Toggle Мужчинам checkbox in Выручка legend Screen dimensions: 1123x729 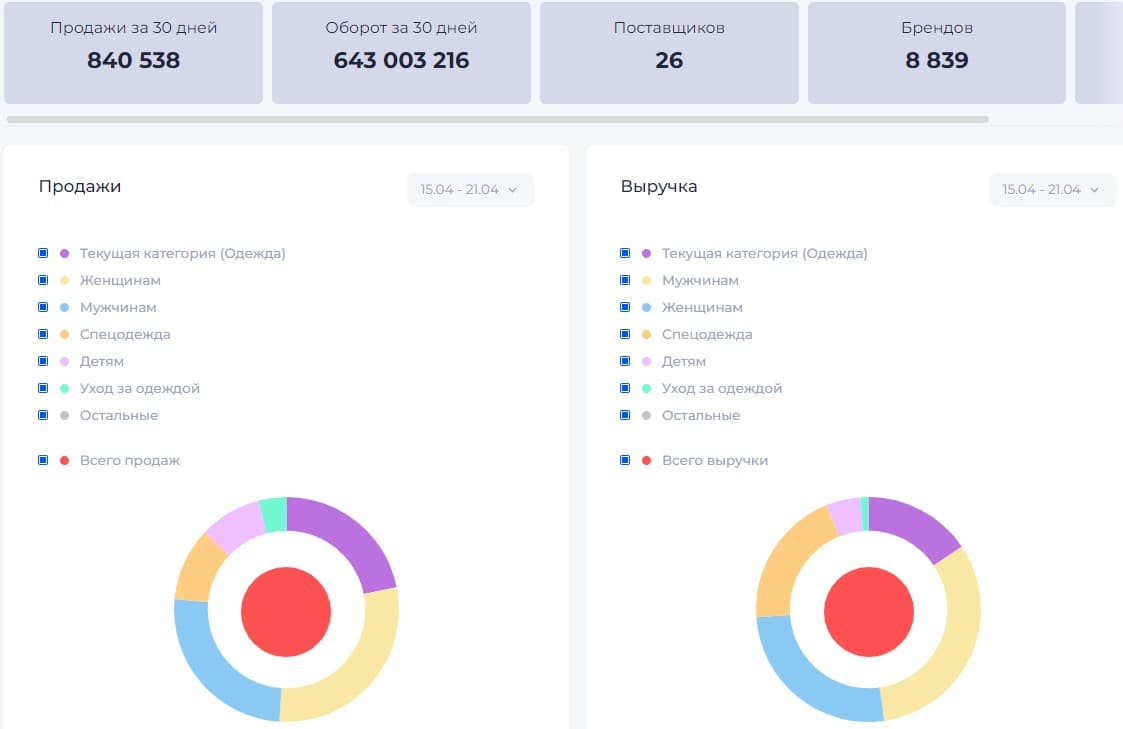point(625,280)
